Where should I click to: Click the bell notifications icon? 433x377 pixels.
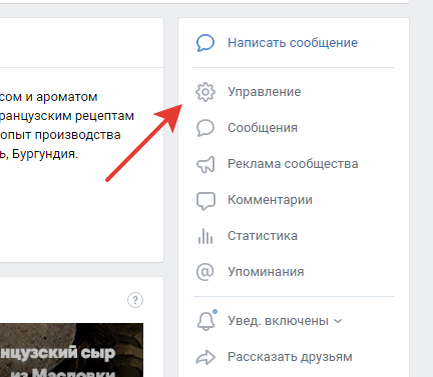tap(206, 321)
